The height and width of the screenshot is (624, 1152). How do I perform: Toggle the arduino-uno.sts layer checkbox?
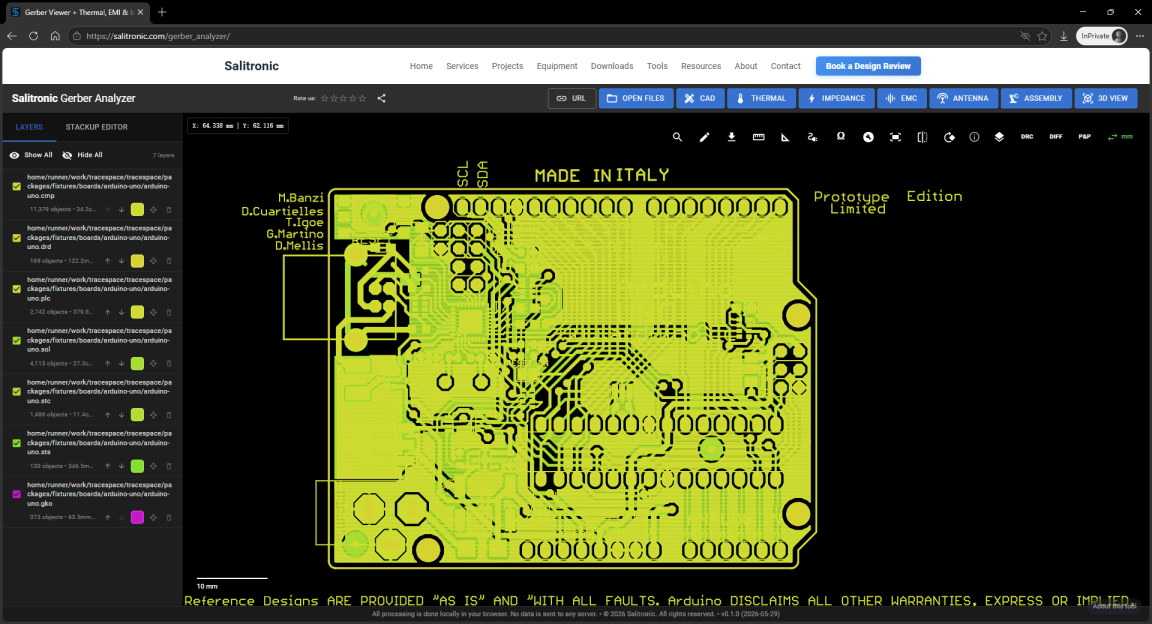point(17,443)
